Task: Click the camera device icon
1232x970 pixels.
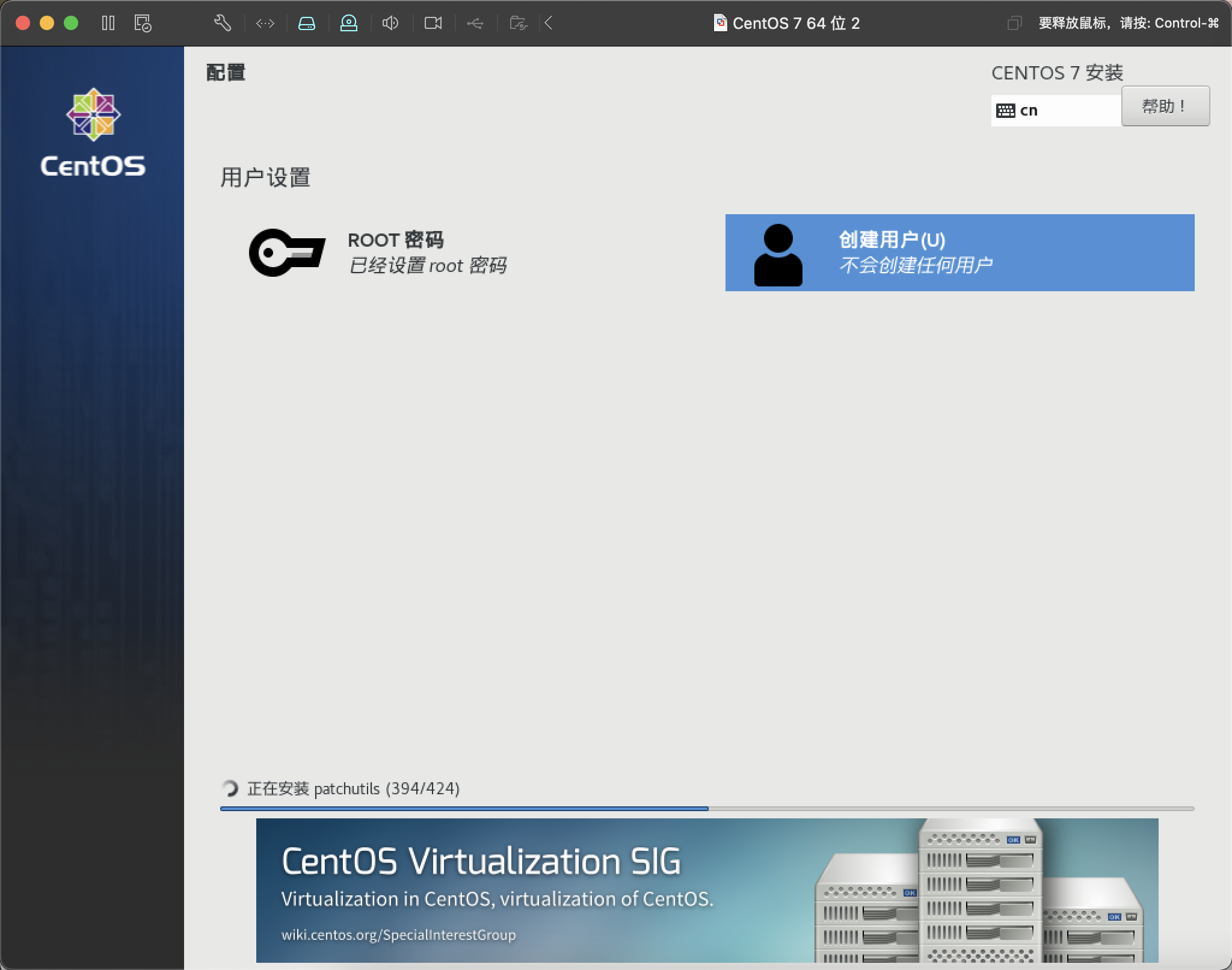Action: (x=433, y=23)
